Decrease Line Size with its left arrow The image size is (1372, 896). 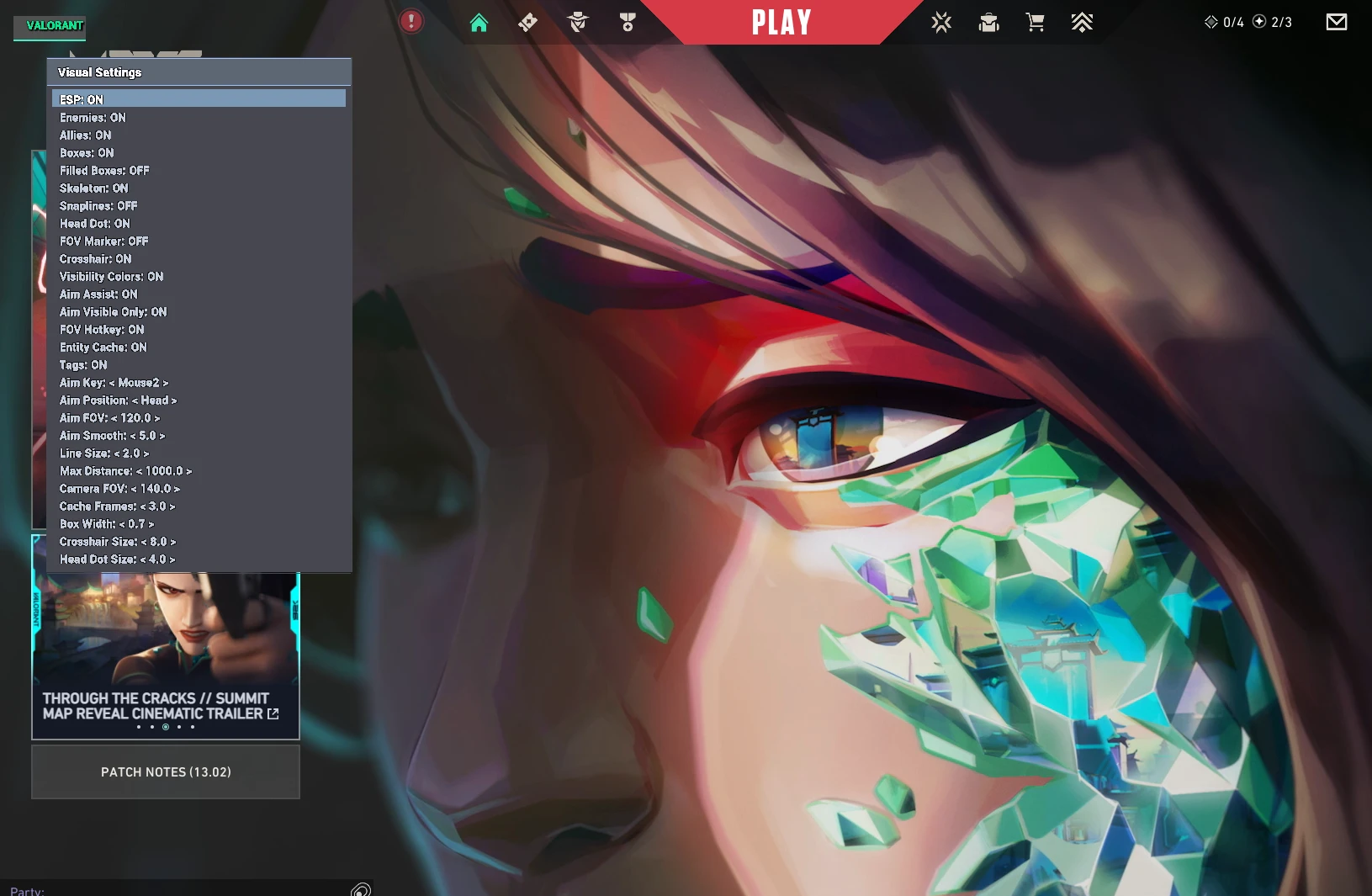coord(117,453)
